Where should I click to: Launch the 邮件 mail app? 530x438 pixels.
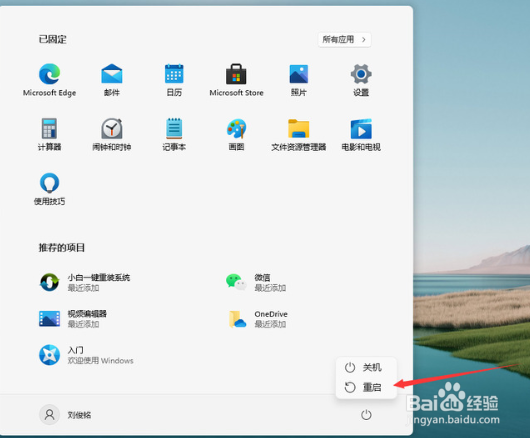tap(112, 80)
